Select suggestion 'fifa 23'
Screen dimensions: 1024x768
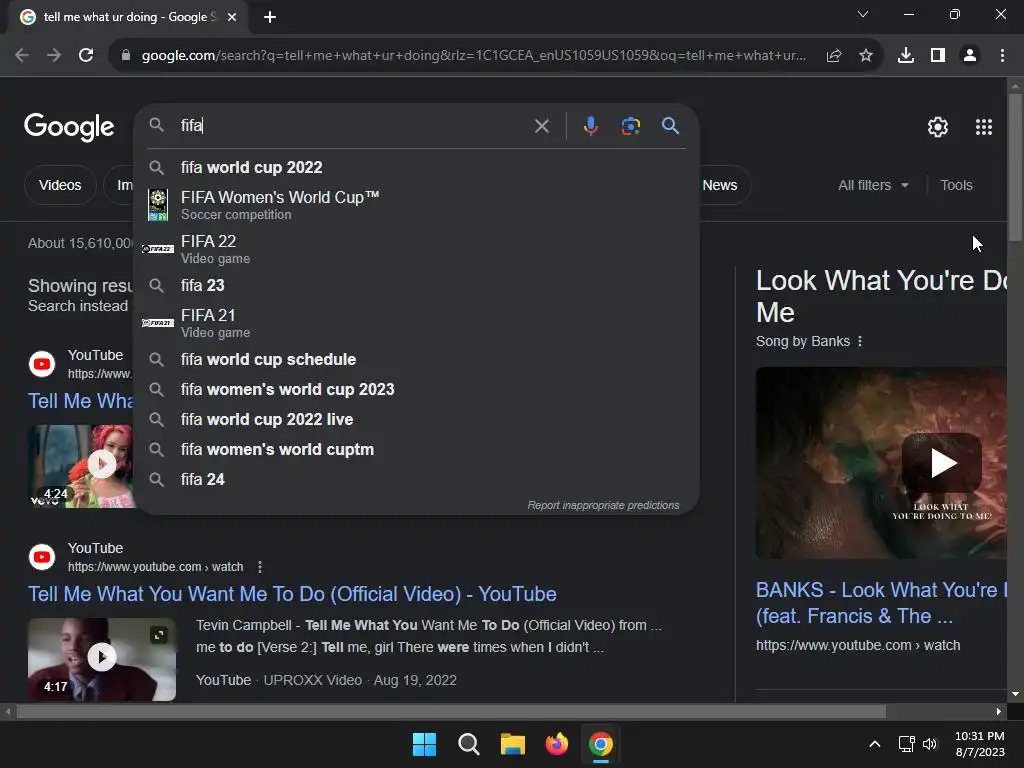point(417,285)
